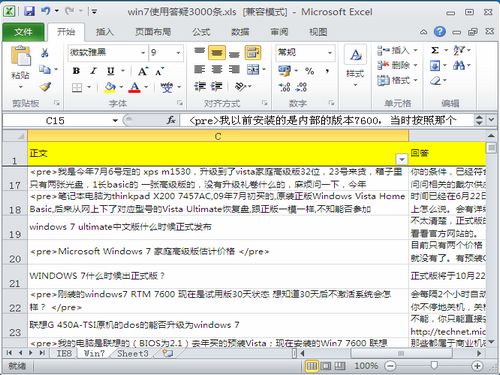Open font group dialog launcher
Screen dimensions: 500x375
click(x=180, y=103)
